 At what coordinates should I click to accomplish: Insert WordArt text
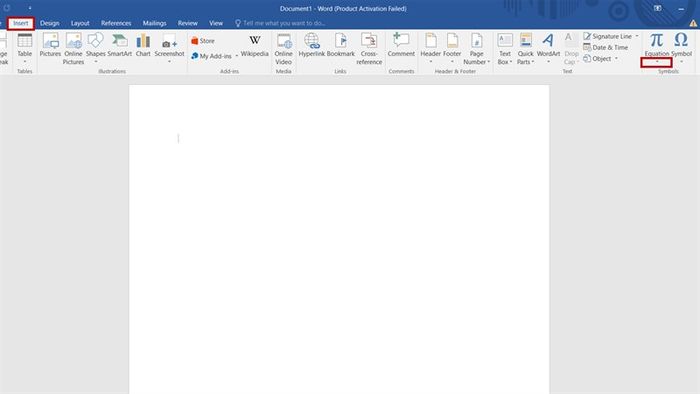click(x=548, y=48)
